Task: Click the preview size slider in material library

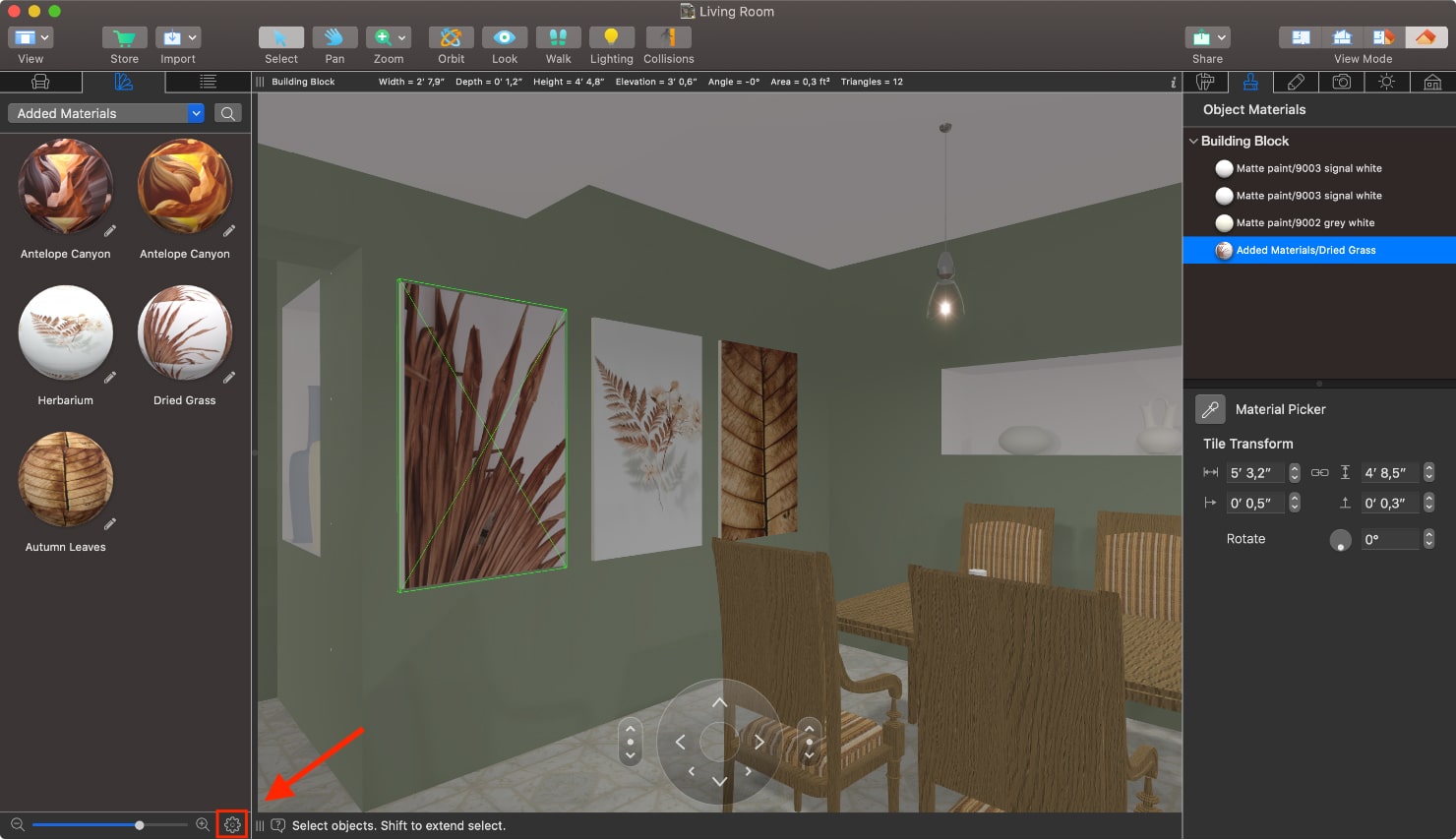Action: 109,825
